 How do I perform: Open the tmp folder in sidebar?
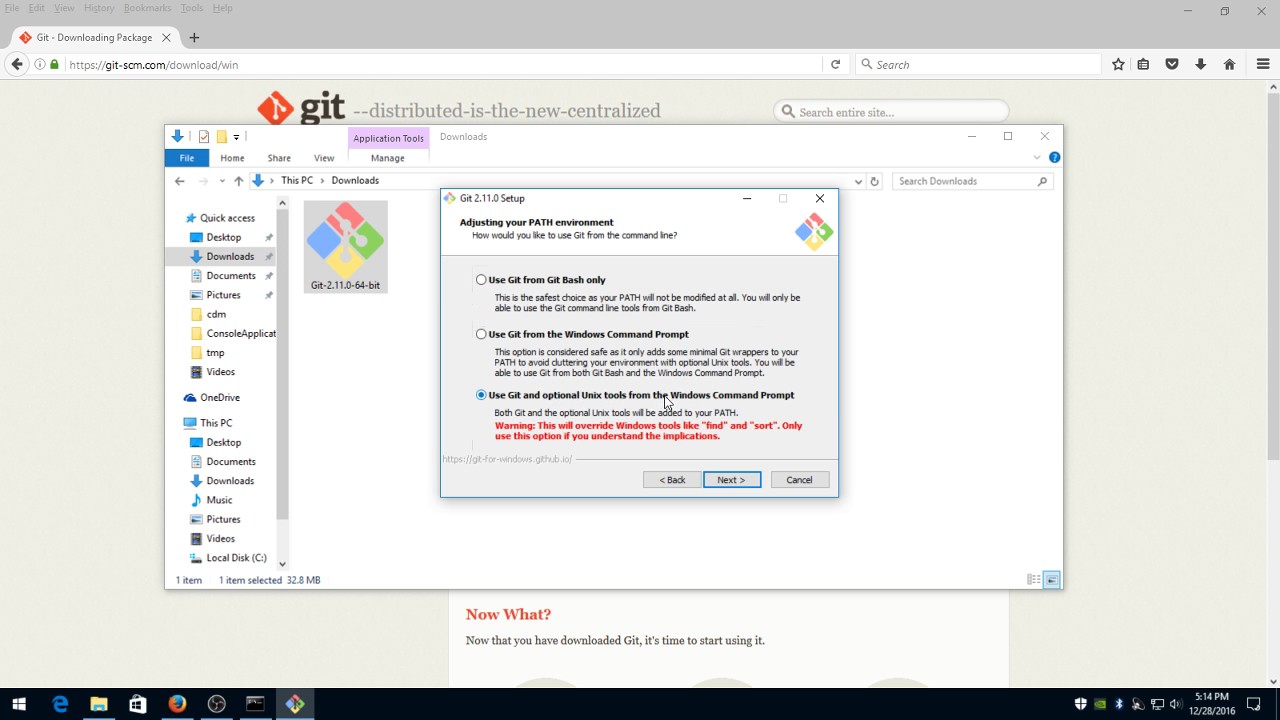[x=215, y=353]
